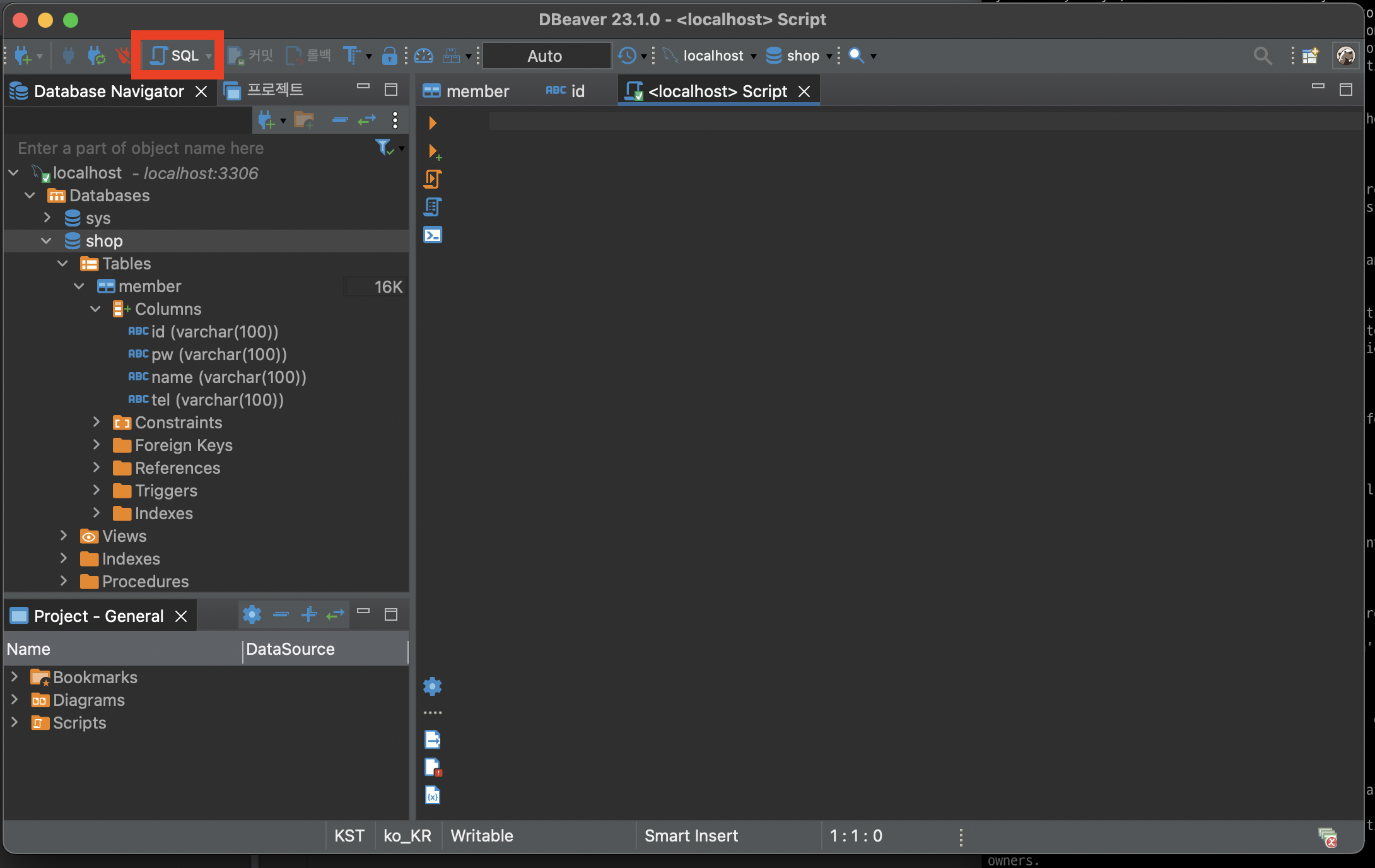This screenshot has width=1375, height=868.
Task: Click the Reconnect plug icon in toolbar
Action: point(96,56)
